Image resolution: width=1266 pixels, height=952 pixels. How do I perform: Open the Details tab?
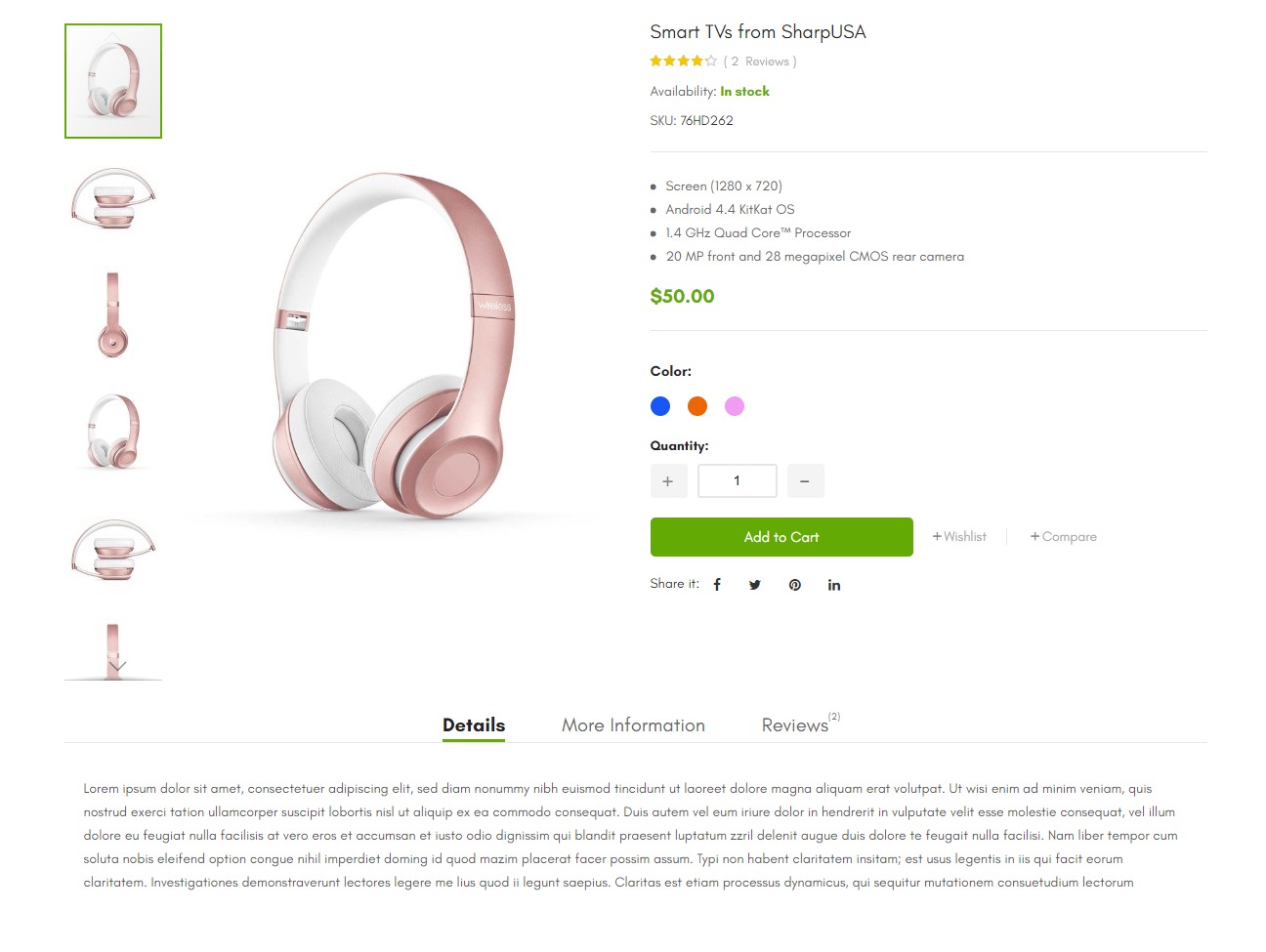click(x=474, y=725)
